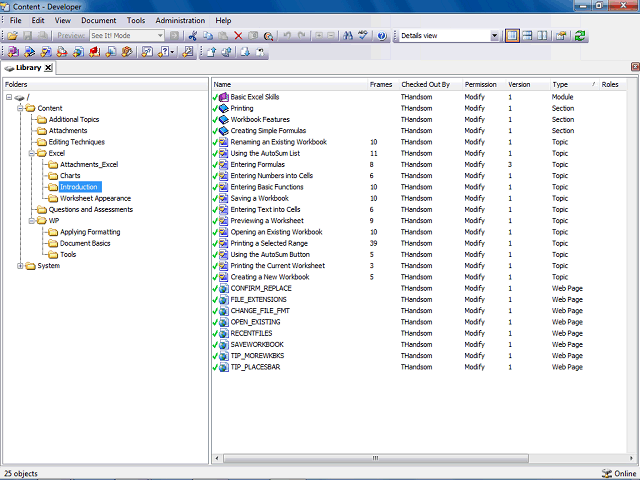Open the See It! Mode preview dropdown
The width and height of the screenshot is (640, 480).
click(x=160, y=36)
